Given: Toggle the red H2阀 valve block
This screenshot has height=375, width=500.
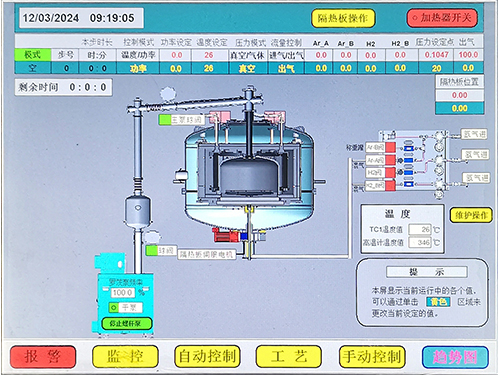Looking at the screenshot, I should click(390, 172).
